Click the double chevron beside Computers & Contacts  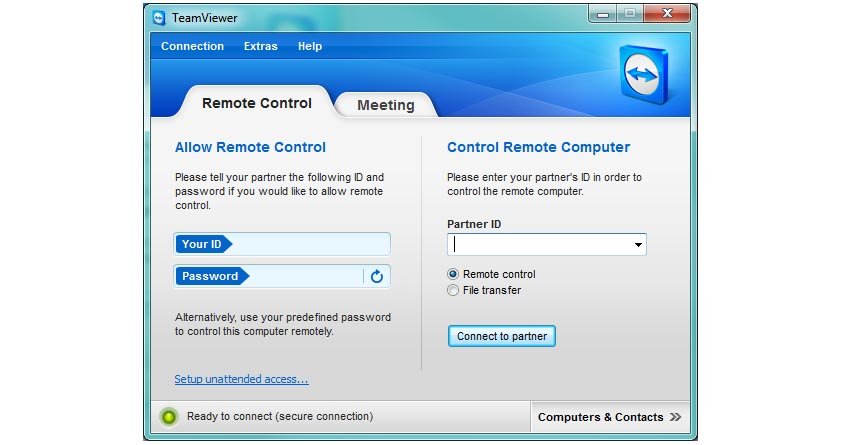click(675, 417)
